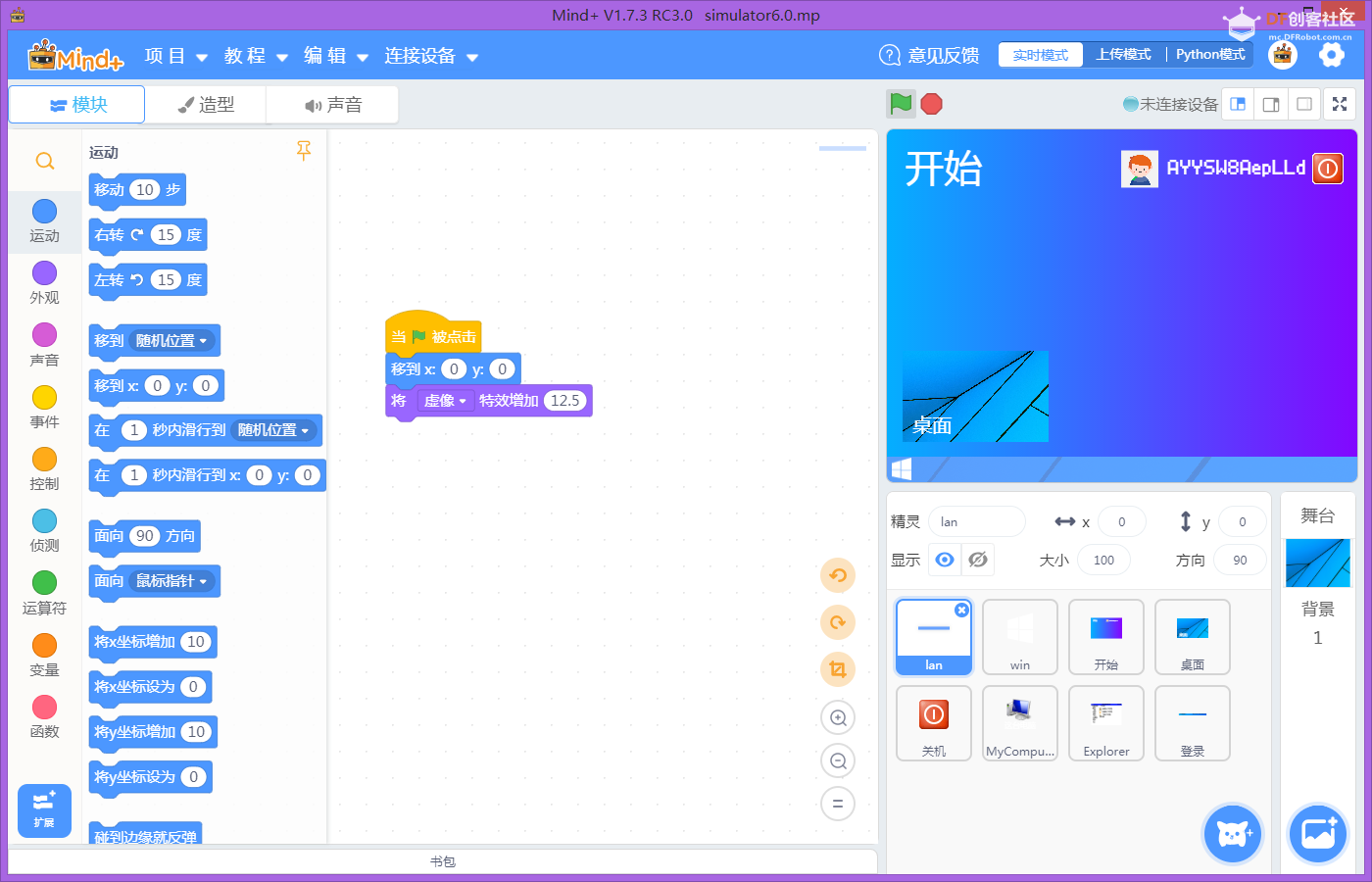
Task: Open the 书包 backpack bar
Action: 443,861
